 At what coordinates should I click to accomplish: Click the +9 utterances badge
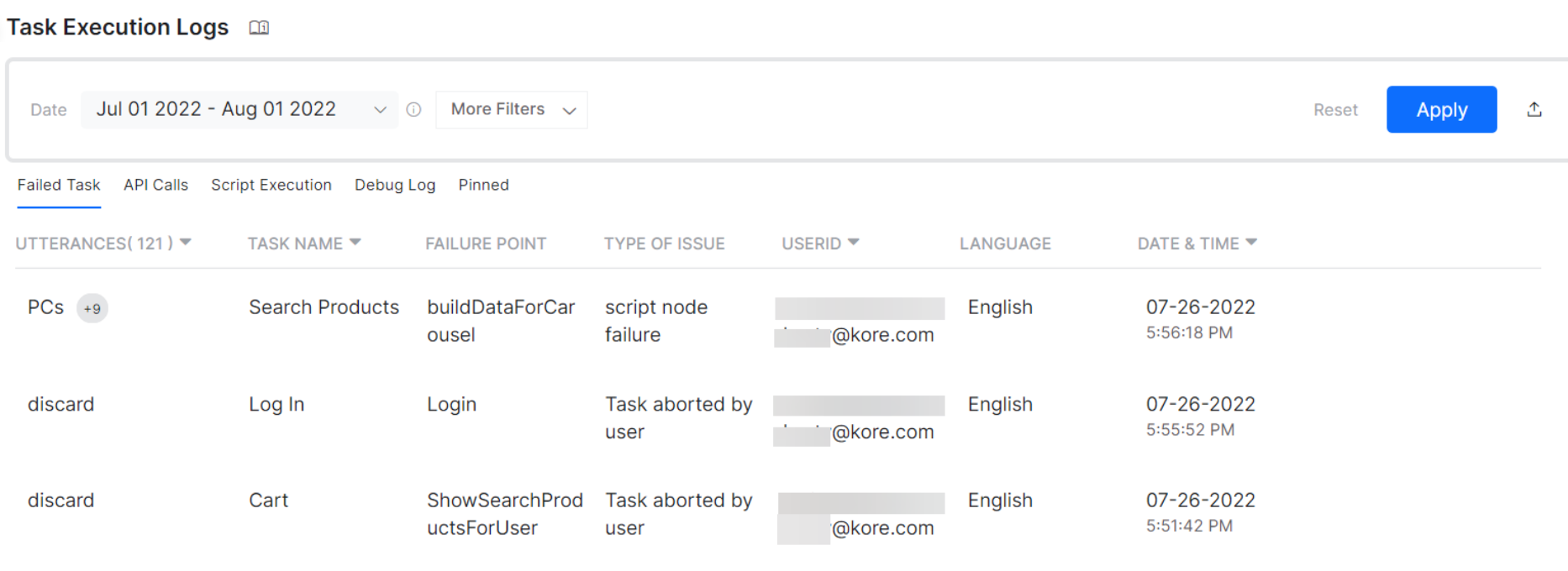click(92, 309)
